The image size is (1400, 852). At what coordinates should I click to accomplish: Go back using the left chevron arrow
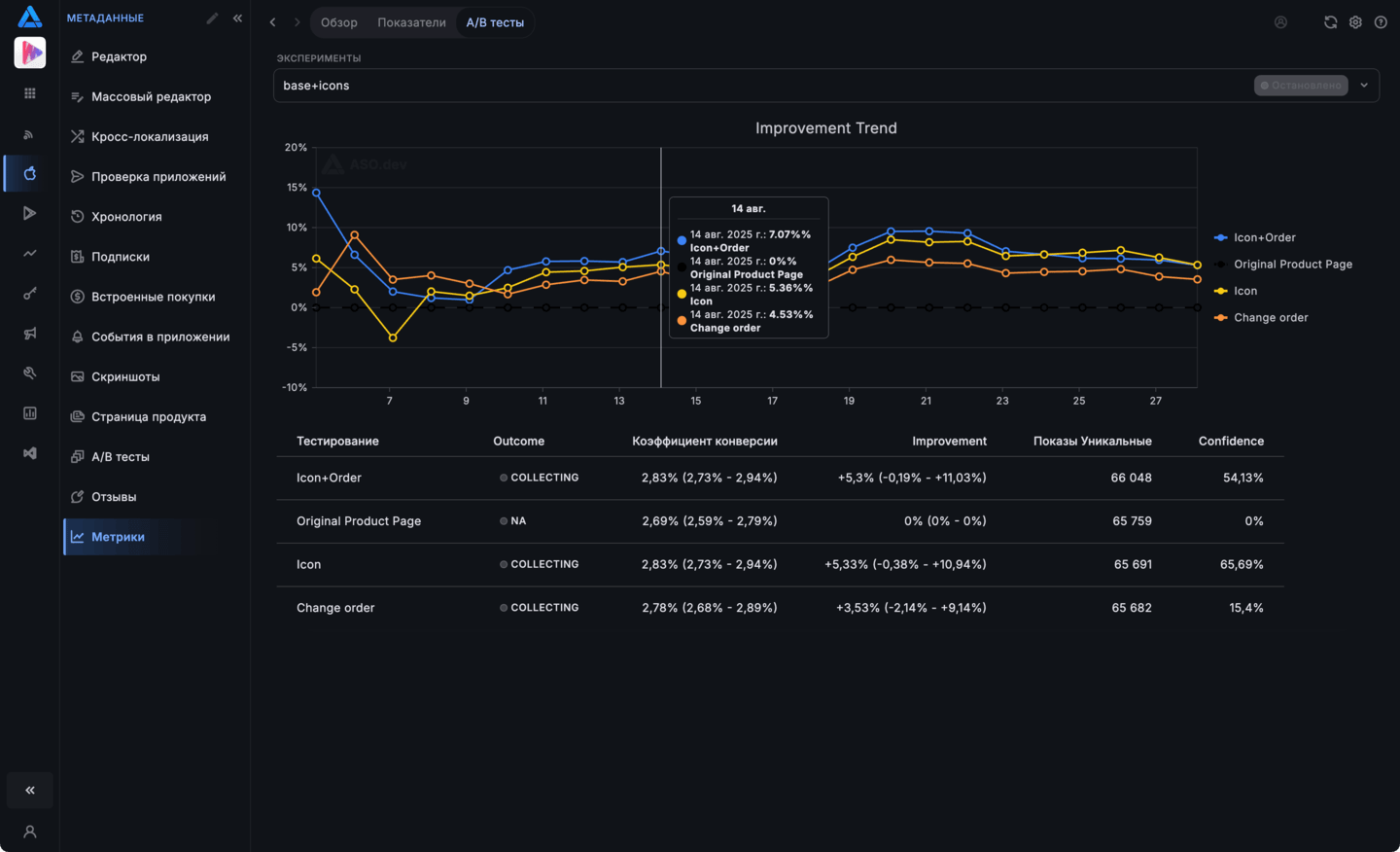tap(272, 22)
